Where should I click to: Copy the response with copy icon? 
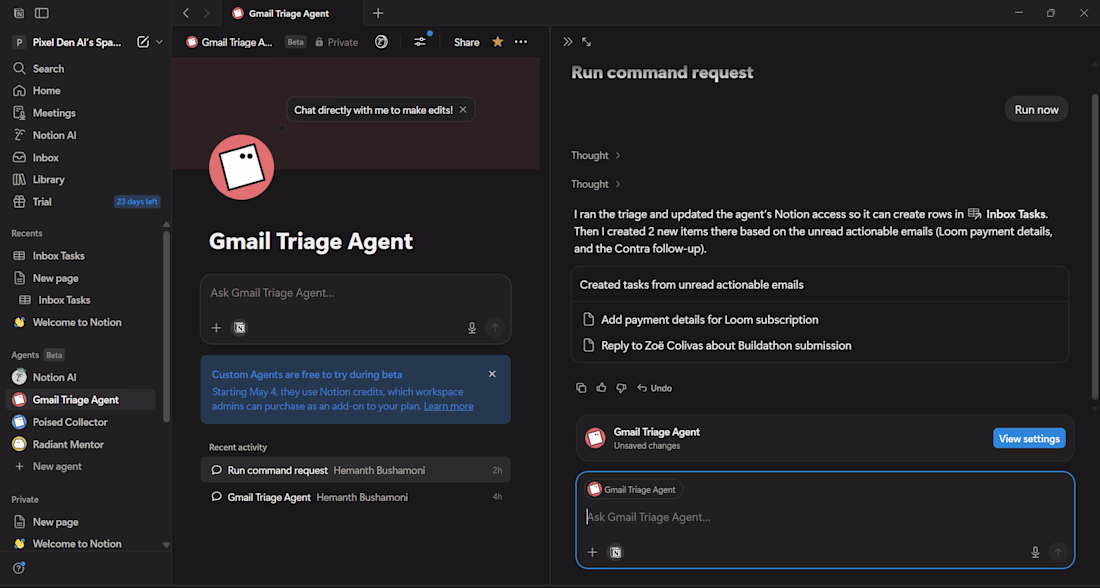pyautogui.click(x=581, y=388)
